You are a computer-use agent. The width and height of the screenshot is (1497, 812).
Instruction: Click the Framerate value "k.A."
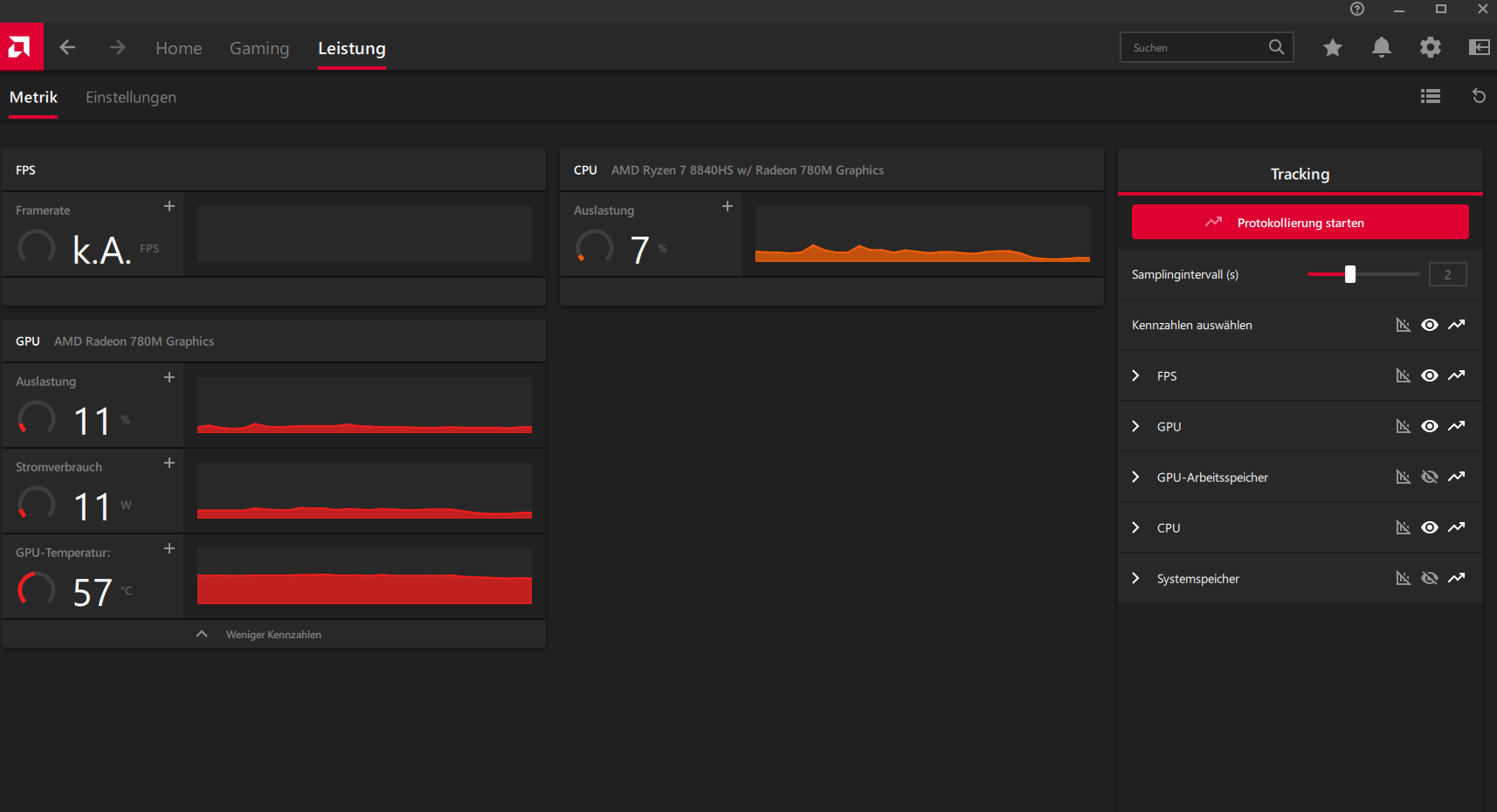tap(101, 251)
